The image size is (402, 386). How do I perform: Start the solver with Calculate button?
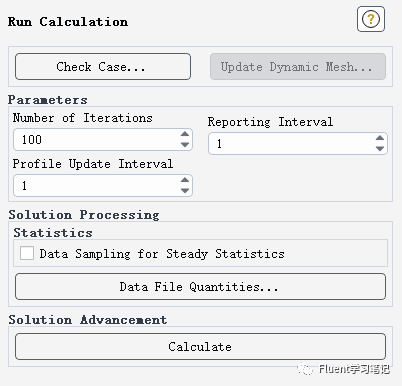coord(200,347)
